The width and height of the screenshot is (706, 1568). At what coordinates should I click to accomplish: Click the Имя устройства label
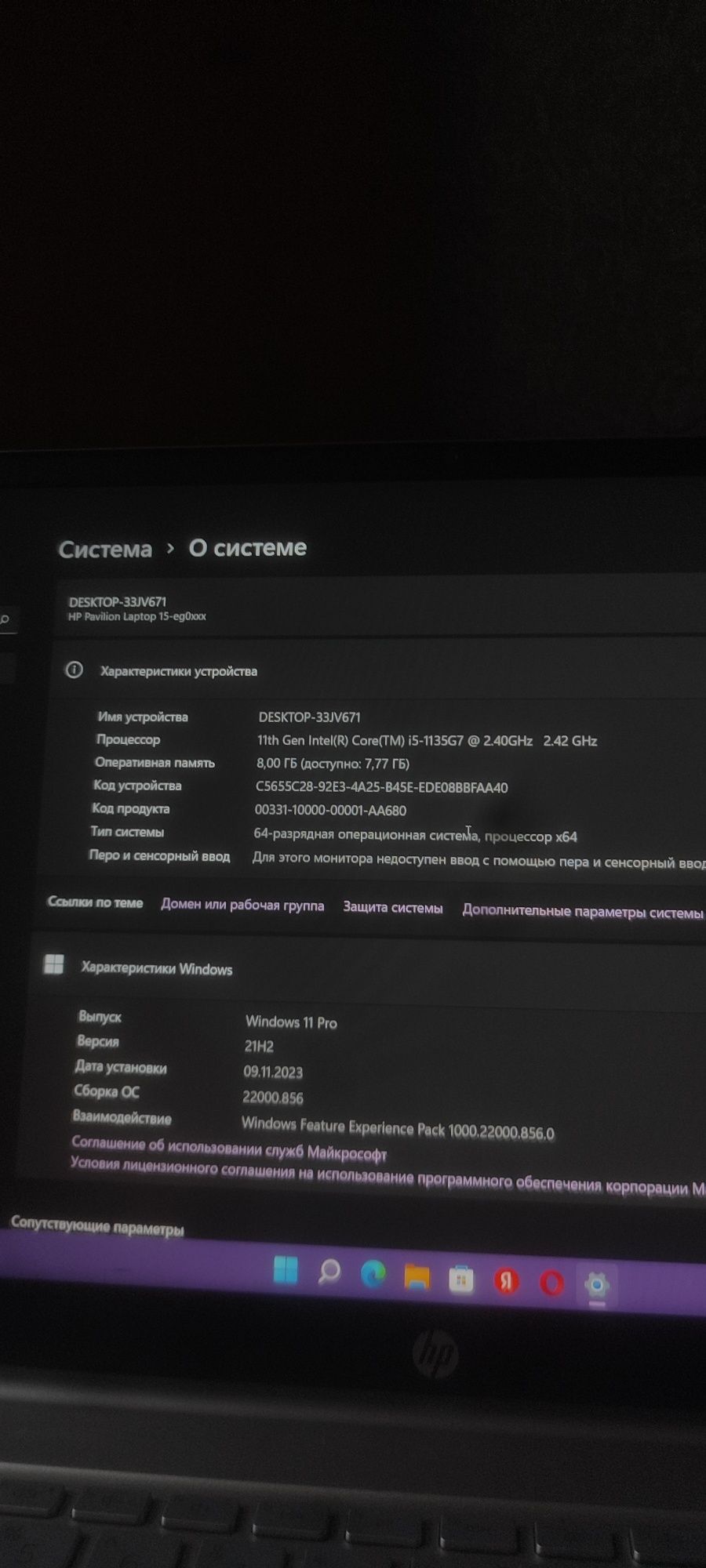click(x=143, y=717)
